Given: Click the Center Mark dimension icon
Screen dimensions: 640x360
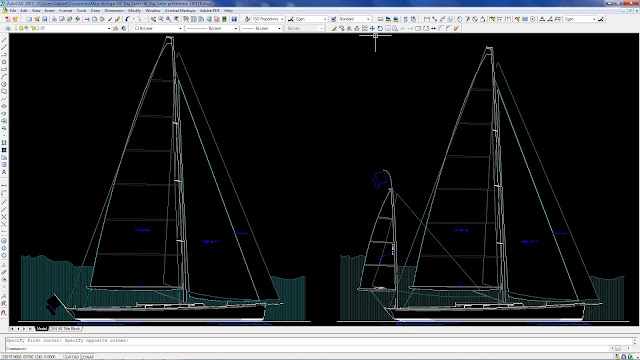Looking at the screenshot, I should coord(533,19).
